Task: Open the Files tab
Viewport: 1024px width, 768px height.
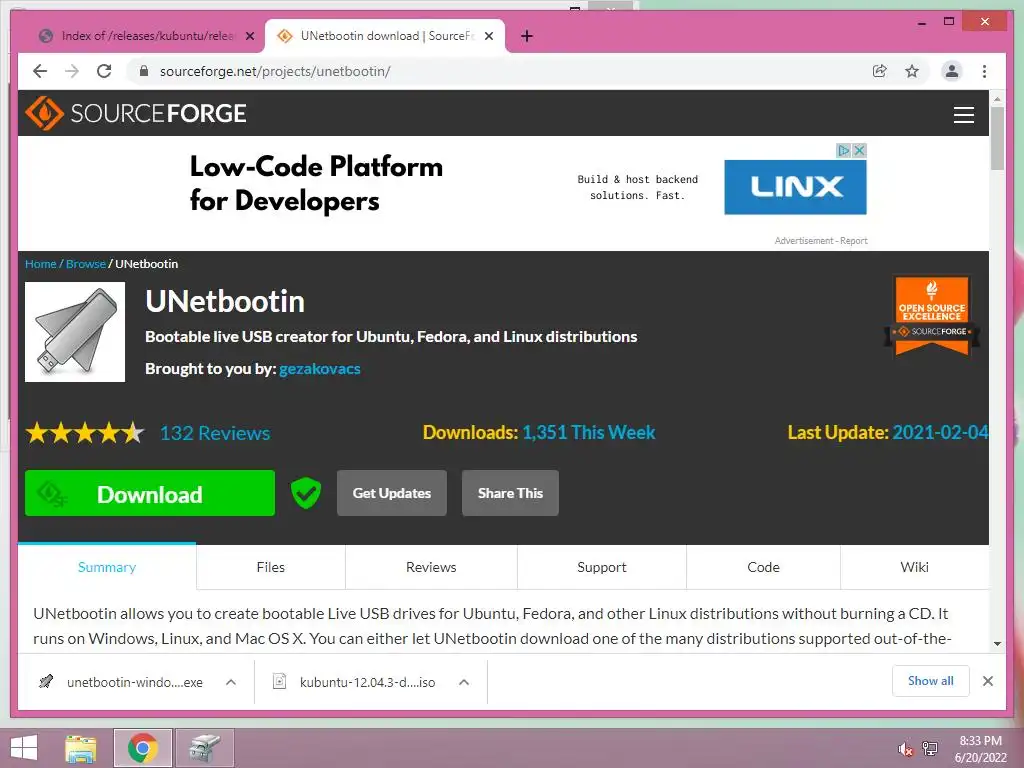Action: (x=270, y=567)
